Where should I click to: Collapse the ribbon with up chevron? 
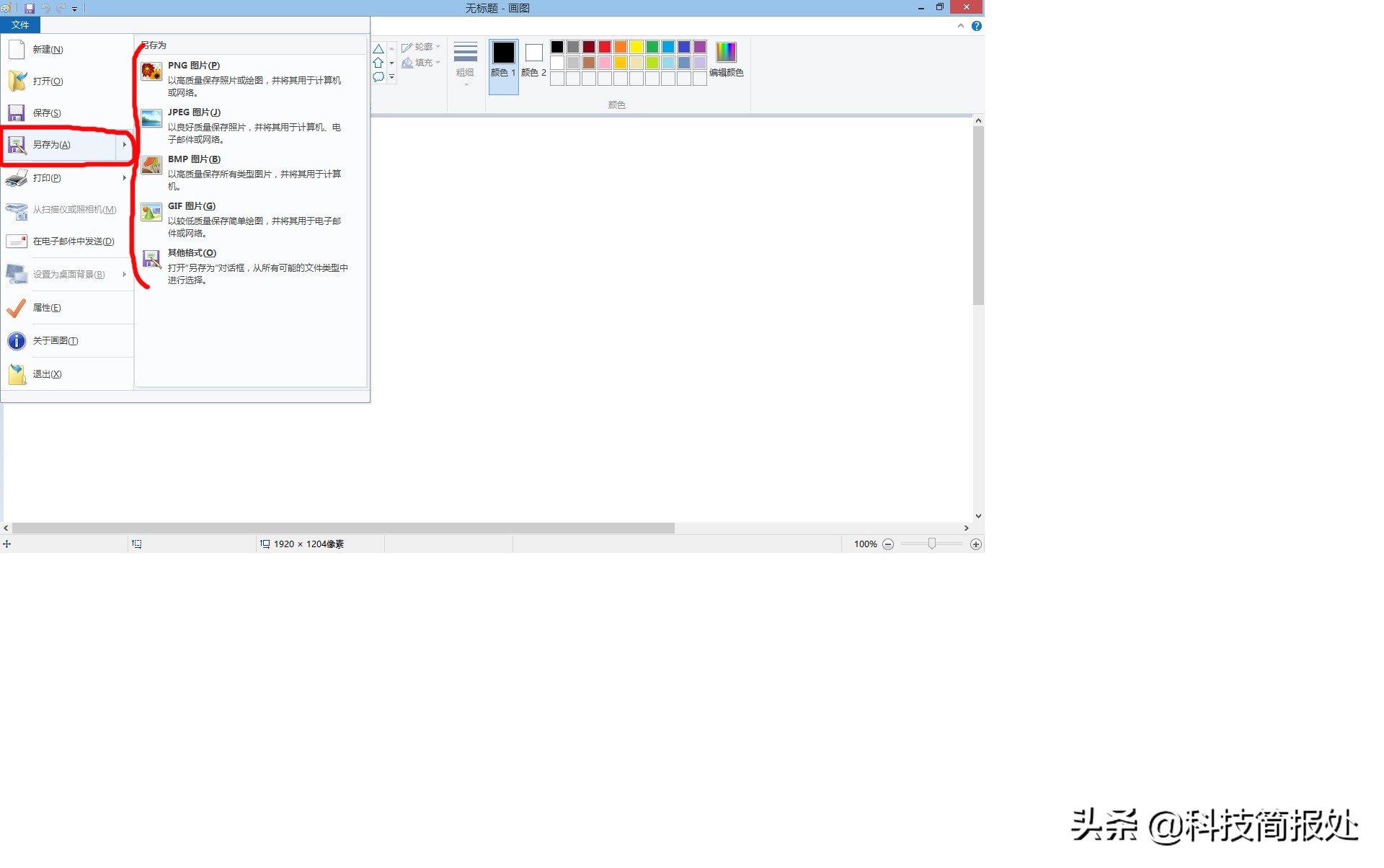pyautogui.click(x=960, y=26)
